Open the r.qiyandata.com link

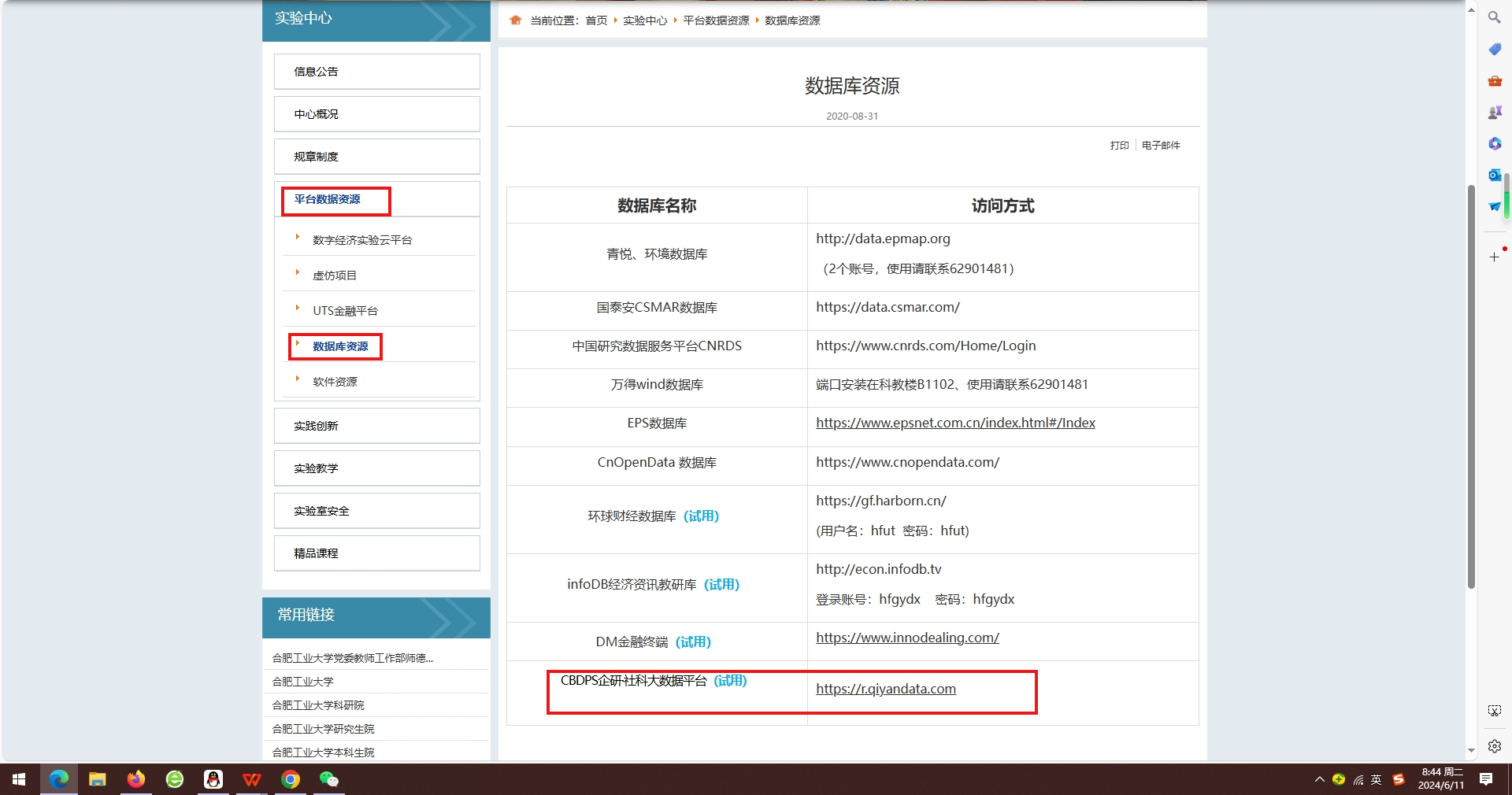point(886,690)
